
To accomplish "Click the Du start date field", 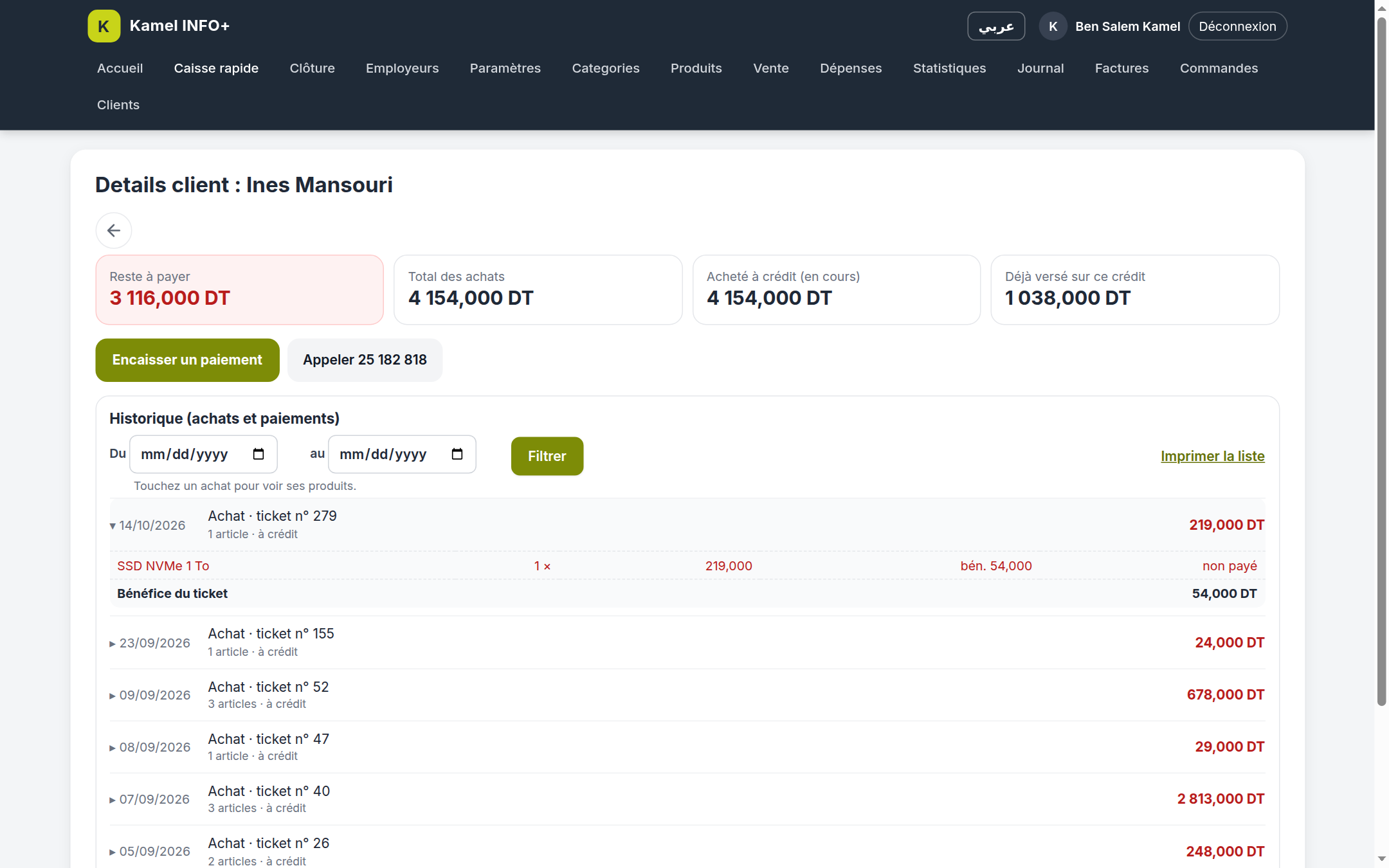I will pyautogui.click(x=203, y=455).
